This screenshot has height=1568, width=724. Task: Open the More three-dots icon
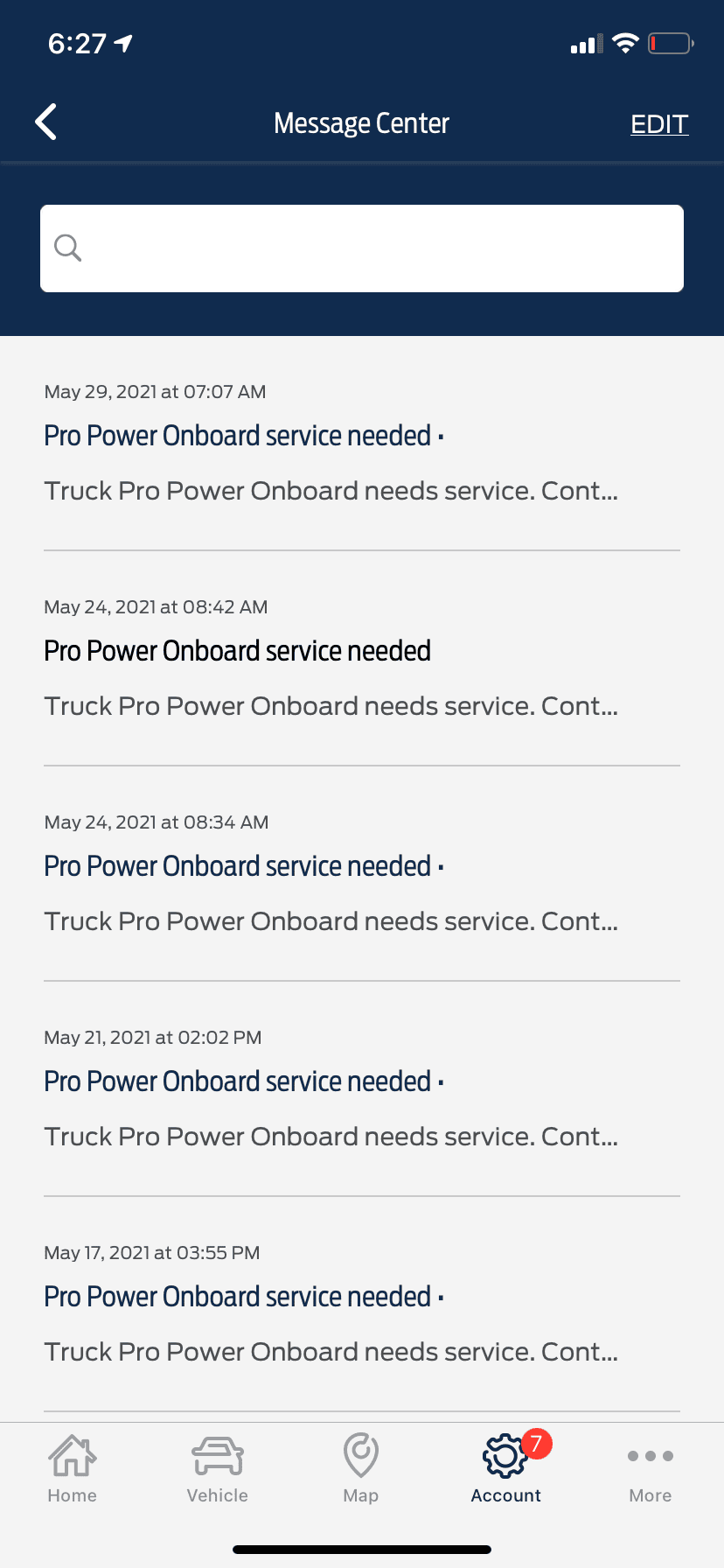point(651,1456)
